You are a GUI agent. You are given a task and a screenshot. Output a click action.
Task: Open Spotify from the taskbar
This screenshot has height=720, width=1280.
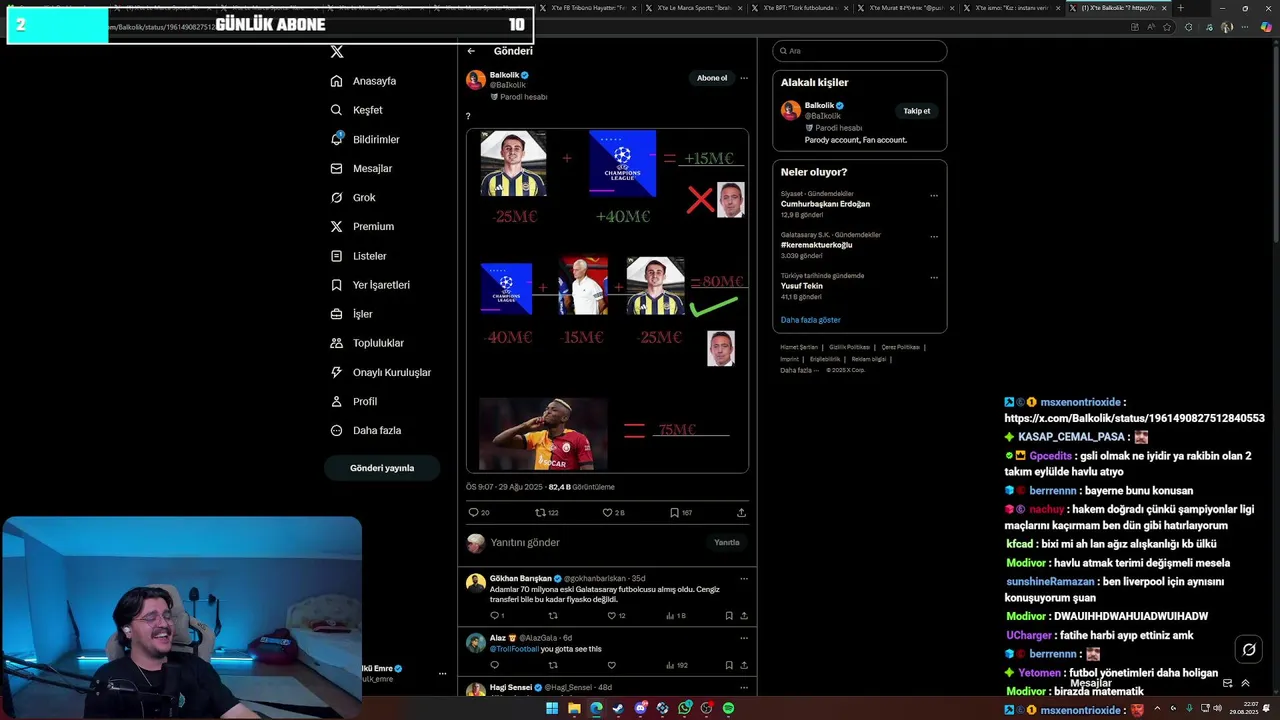[728, 709]
